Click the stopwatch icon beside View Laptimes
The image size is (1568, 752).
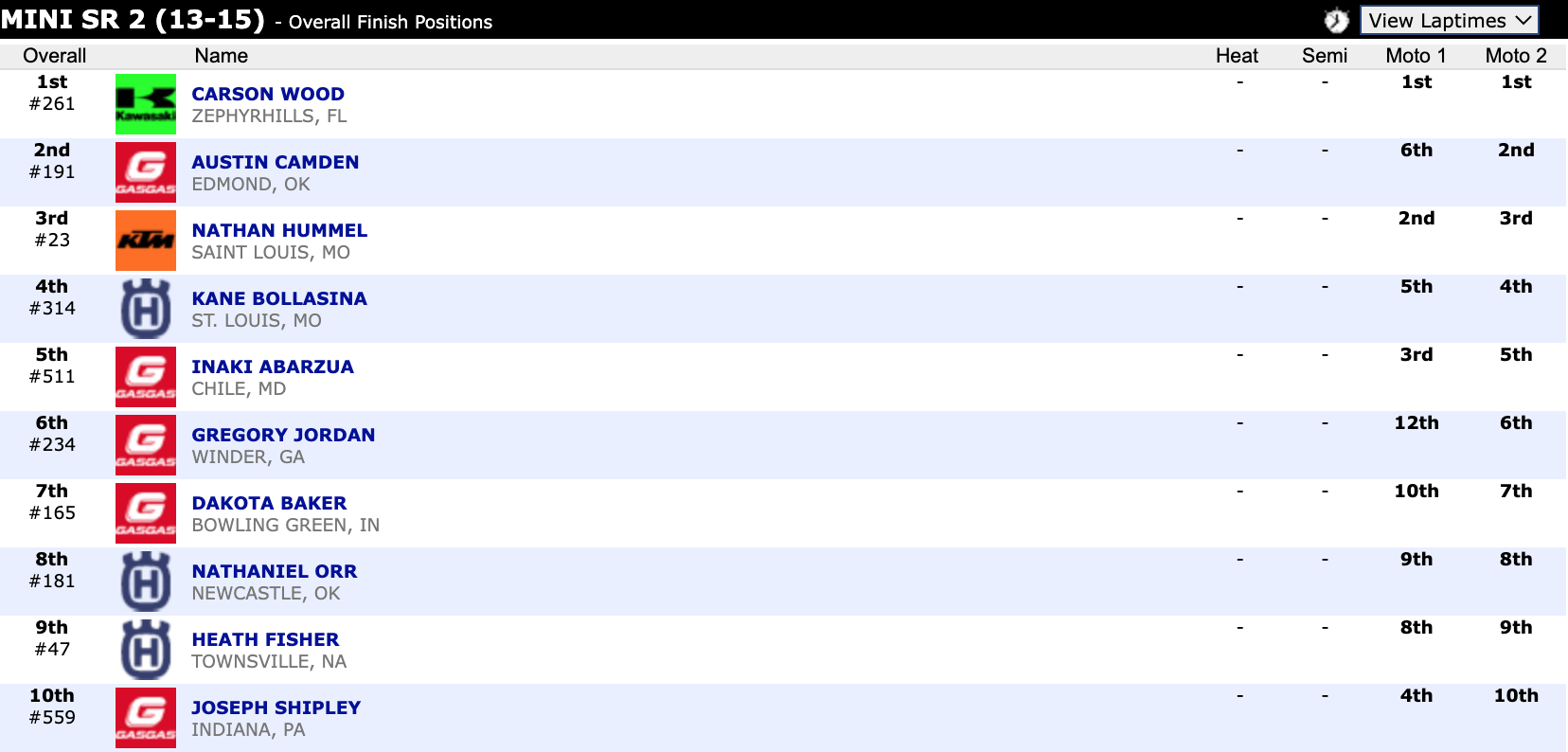point(1336,21)
